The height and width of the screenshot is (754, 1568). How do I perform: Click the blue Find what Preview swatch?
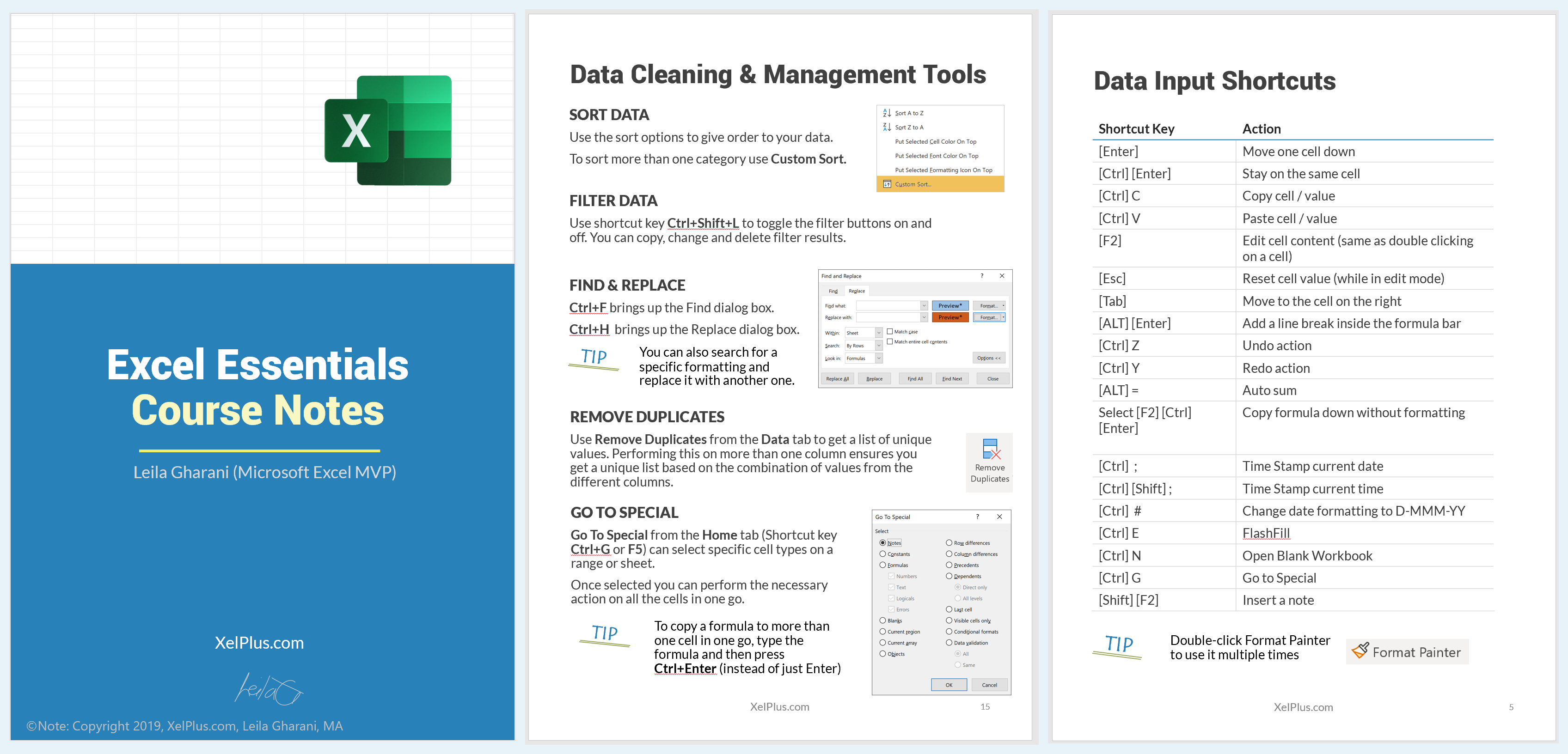[950, 305]
